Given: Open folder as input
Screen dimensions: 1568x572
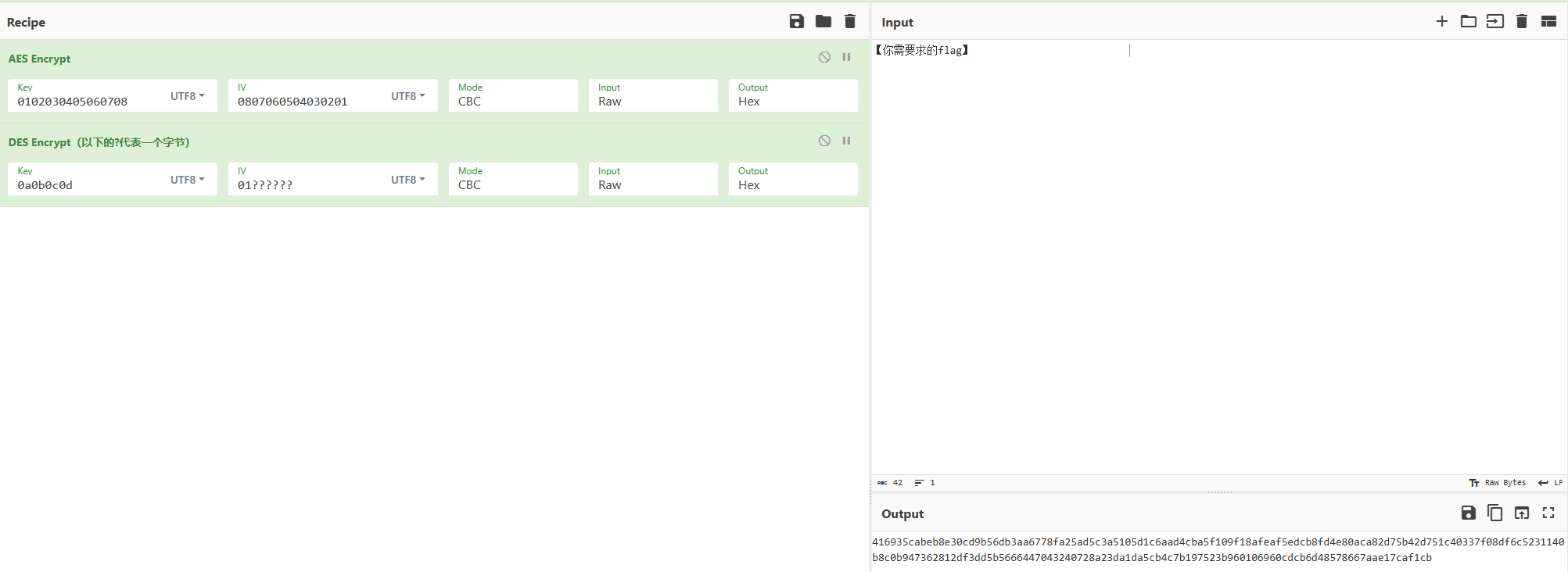Looking at the screenshot, I should (1469, 21).
